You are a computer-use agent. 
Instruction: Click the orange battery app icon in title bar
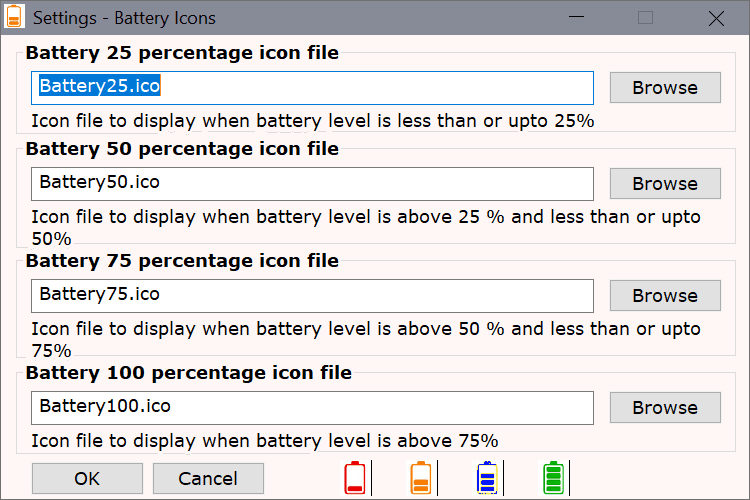(14, 17)
